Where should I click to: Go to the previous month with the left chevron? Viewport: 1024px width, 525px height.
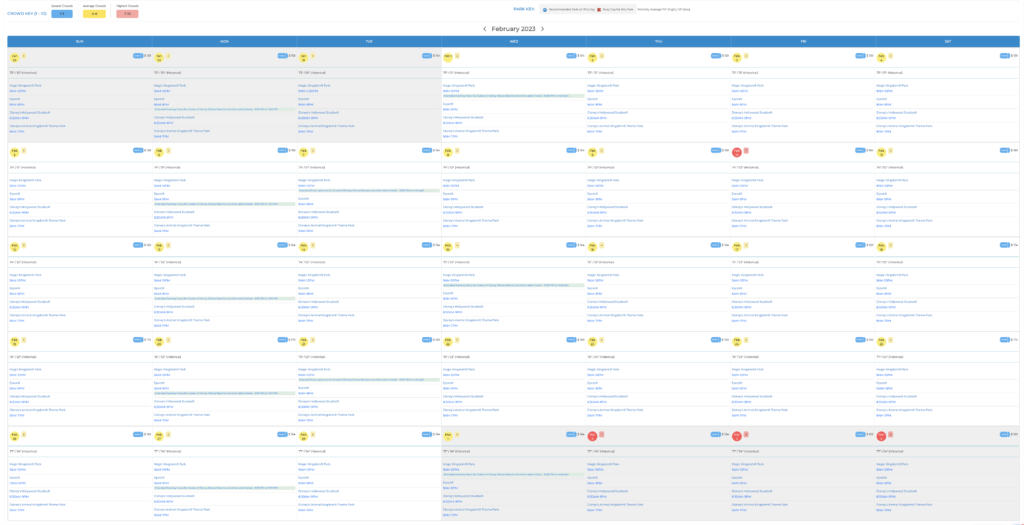(x=484, y=29)
